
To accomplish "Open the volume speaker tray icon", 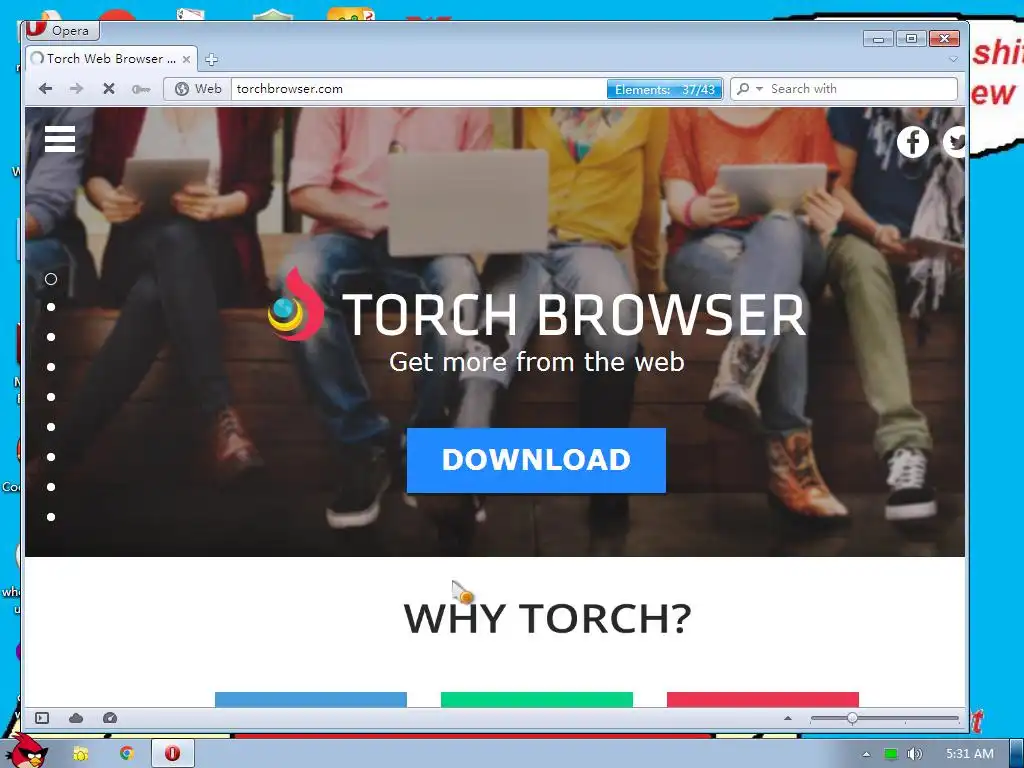I will [x=914, y=754].
